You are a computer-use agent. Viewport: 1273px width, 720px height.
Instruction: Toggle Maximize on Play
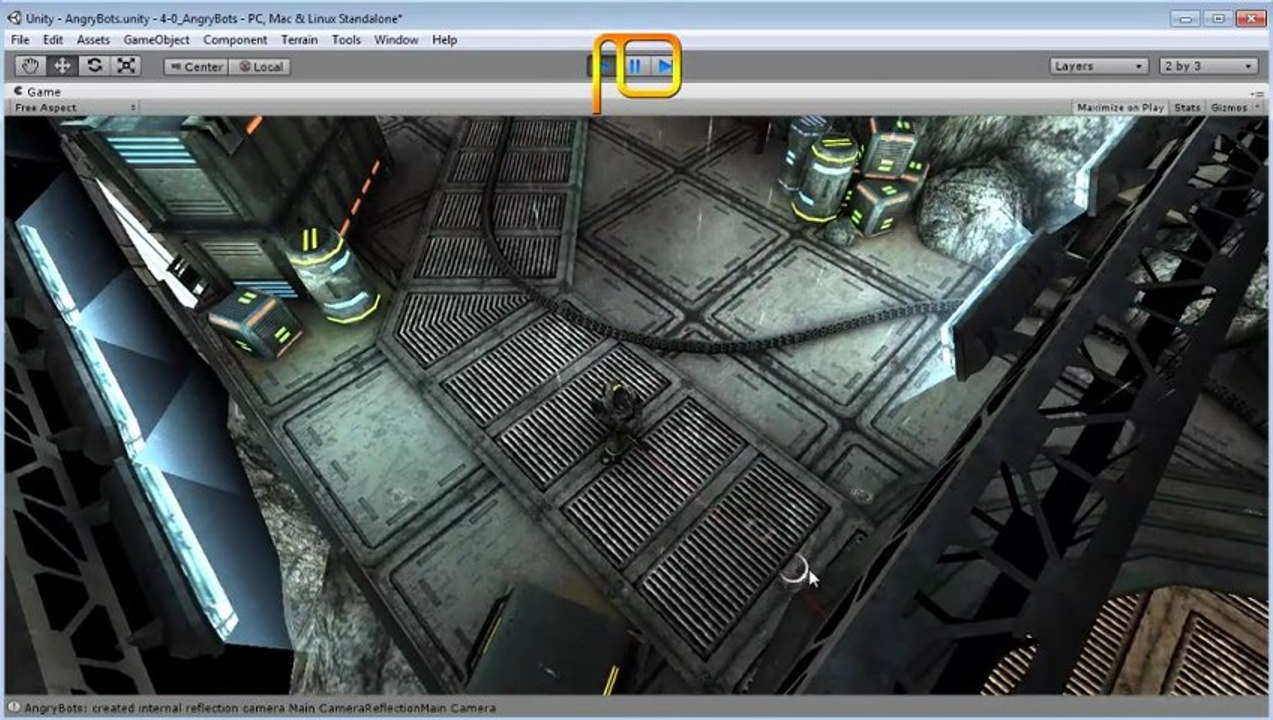click(1120, 107)
